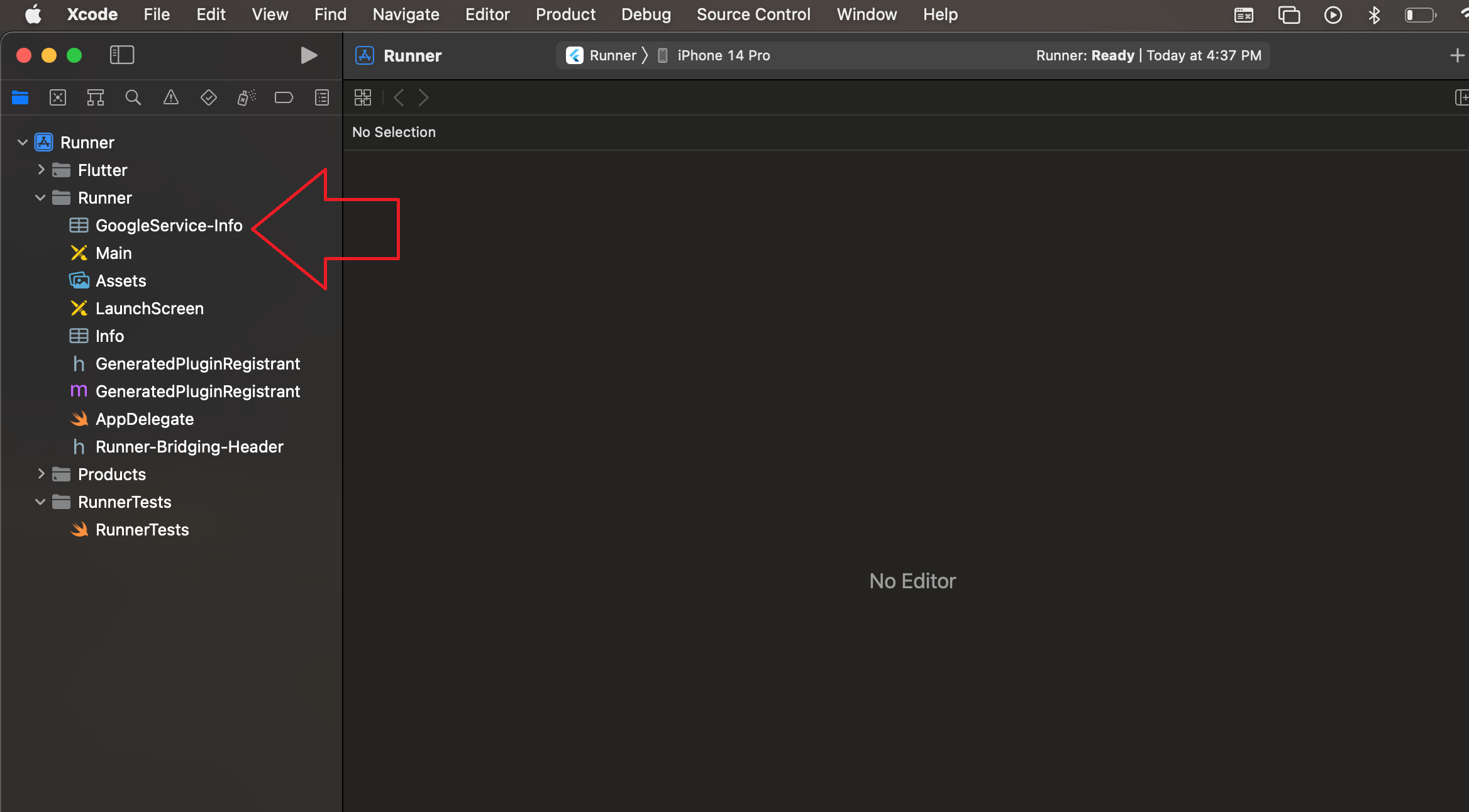Open the Issue navigator warning icon
The width and height of the screenshot is (1469, 812).
(x=171, y=97)
